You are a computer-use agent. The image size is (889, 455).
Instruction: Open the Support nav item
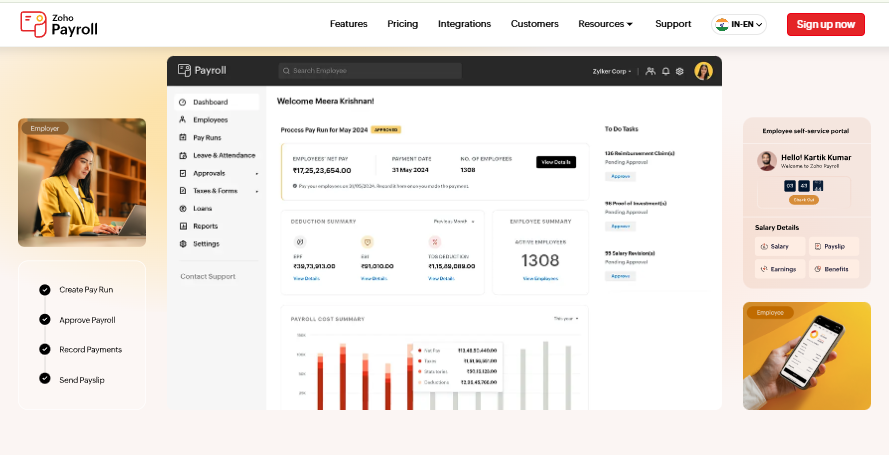673,24
